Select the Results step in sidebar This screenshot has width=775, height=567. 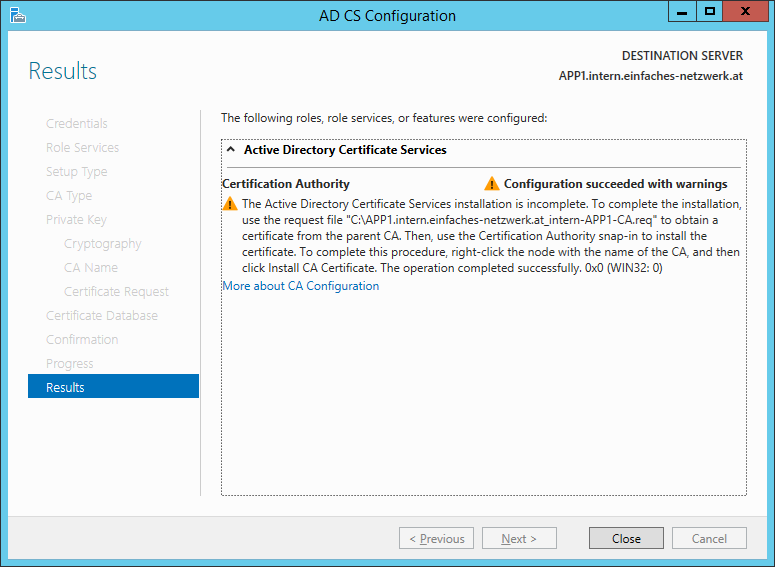click(x=65, y=387)
